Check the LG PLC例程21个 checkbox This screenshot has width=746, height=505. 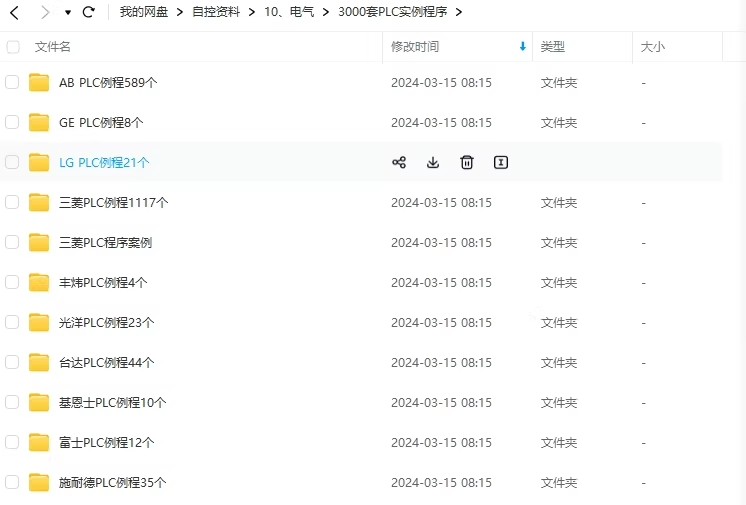tap(12, 162)
